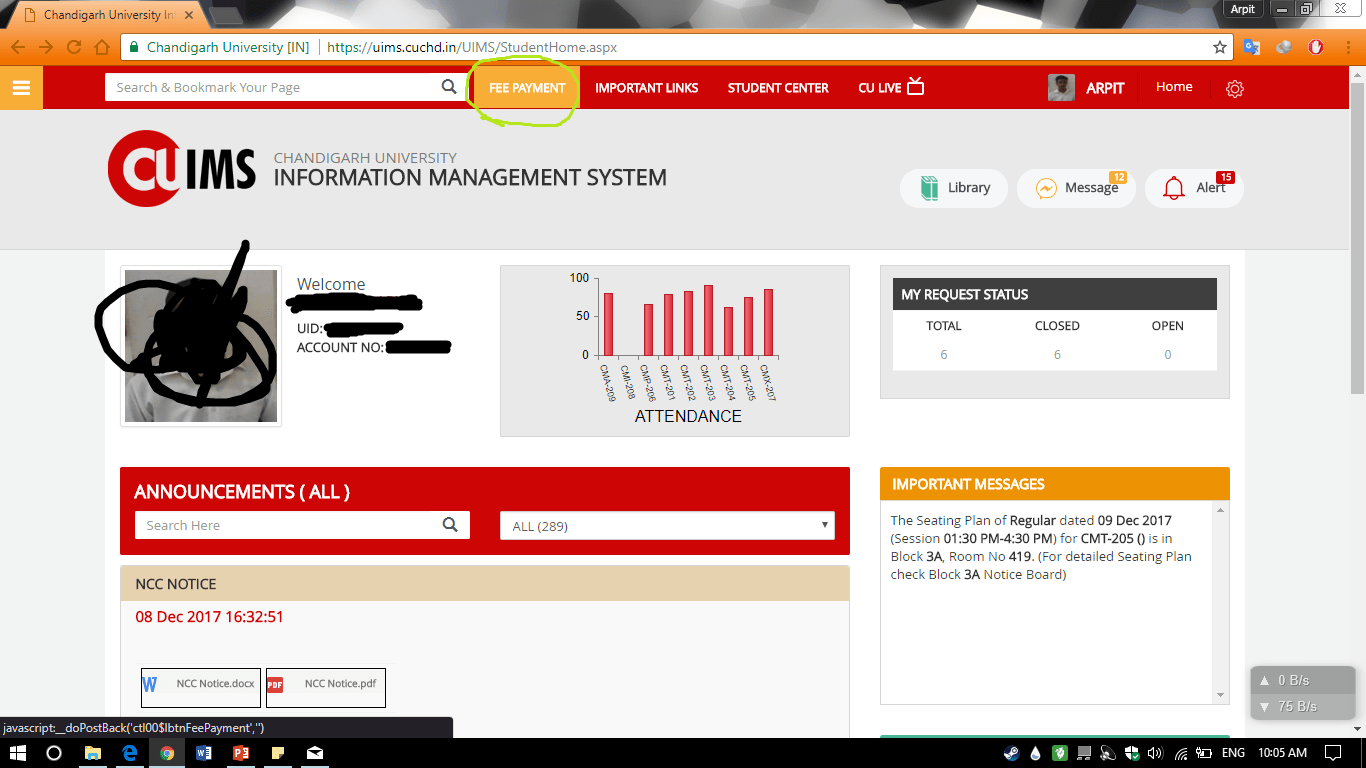The height and width of the screenshot is (768, 1366).
Task: Click the Wi-Fi network icon in the tray
Action: point(1181,753)
